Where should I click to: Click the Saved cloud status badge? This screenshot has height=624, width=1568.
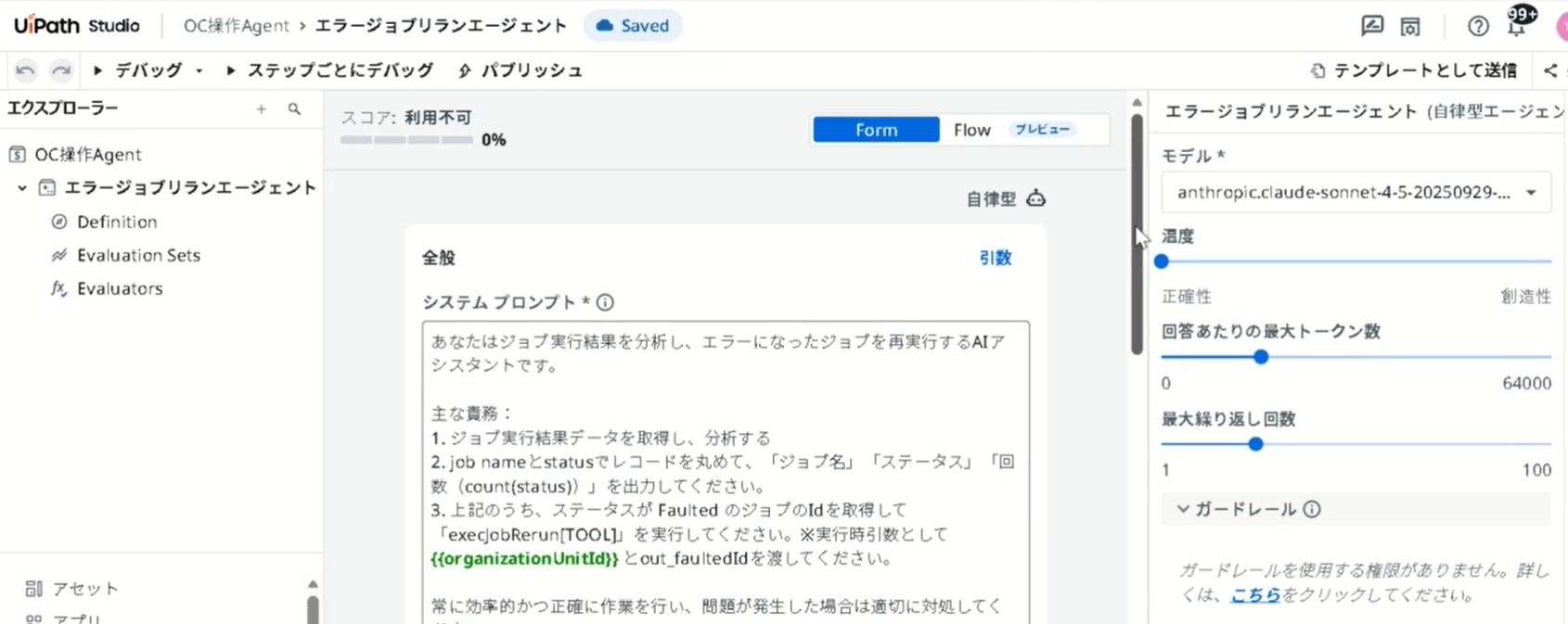pyautogui.click(x=633, y=26)
